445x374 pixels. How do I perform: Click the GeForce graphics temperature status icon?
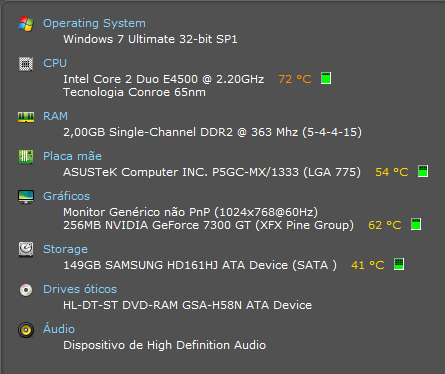pyautogui.click(x=416, y=224)
